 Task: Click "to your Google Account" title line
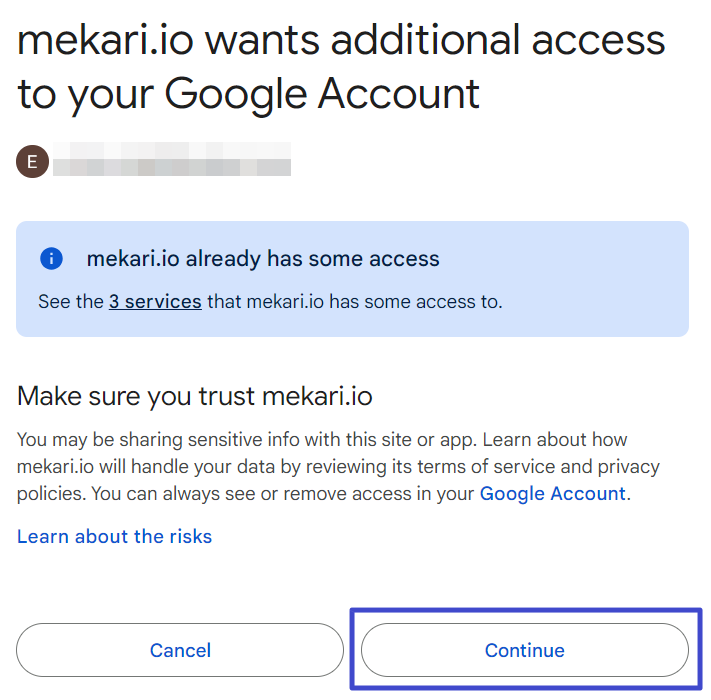248,93
